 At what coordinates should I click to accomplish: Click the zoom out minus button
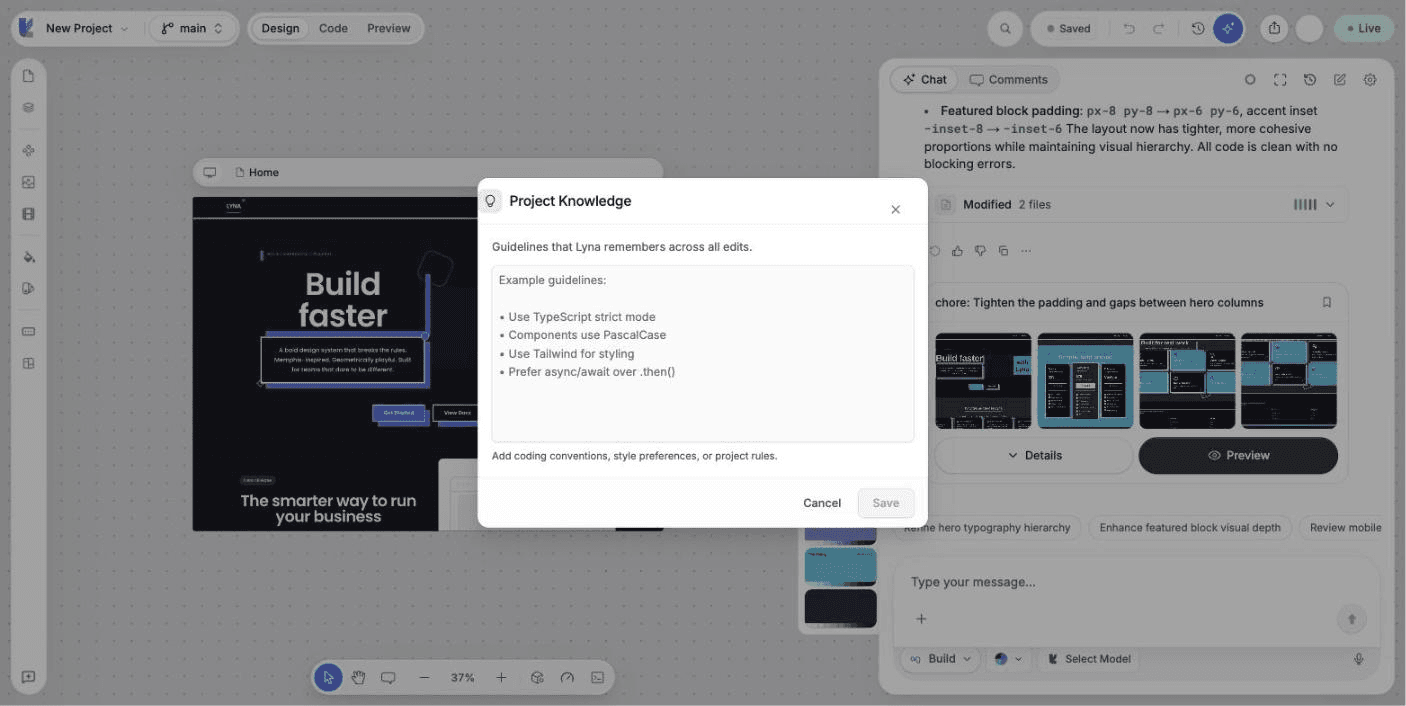424,677
